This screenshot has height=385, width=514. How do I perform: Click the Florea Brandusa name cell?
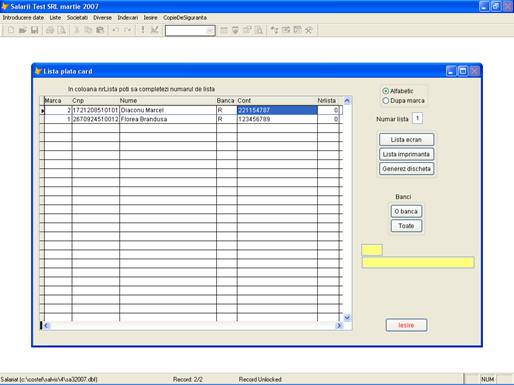(x=168, y=119)
